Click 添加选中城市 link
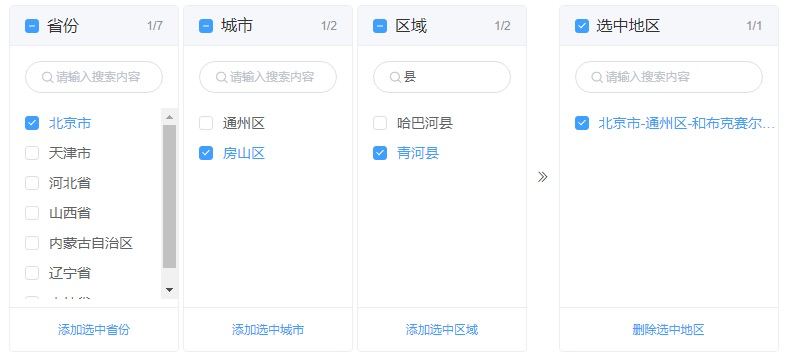 pyautogui.click(x=268, y=330)
